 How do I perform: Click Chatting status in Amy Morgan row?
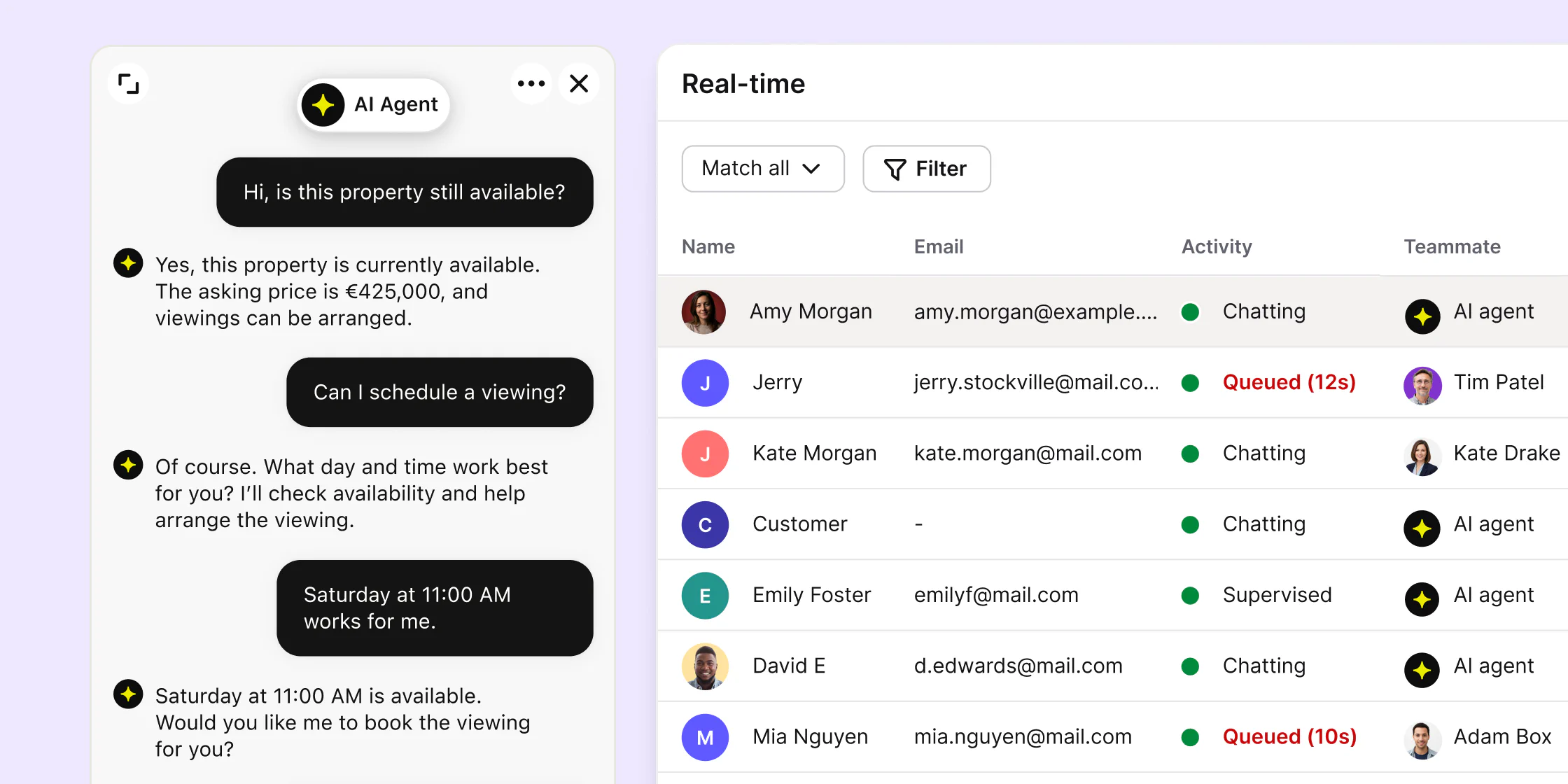tap(1264, 311)
